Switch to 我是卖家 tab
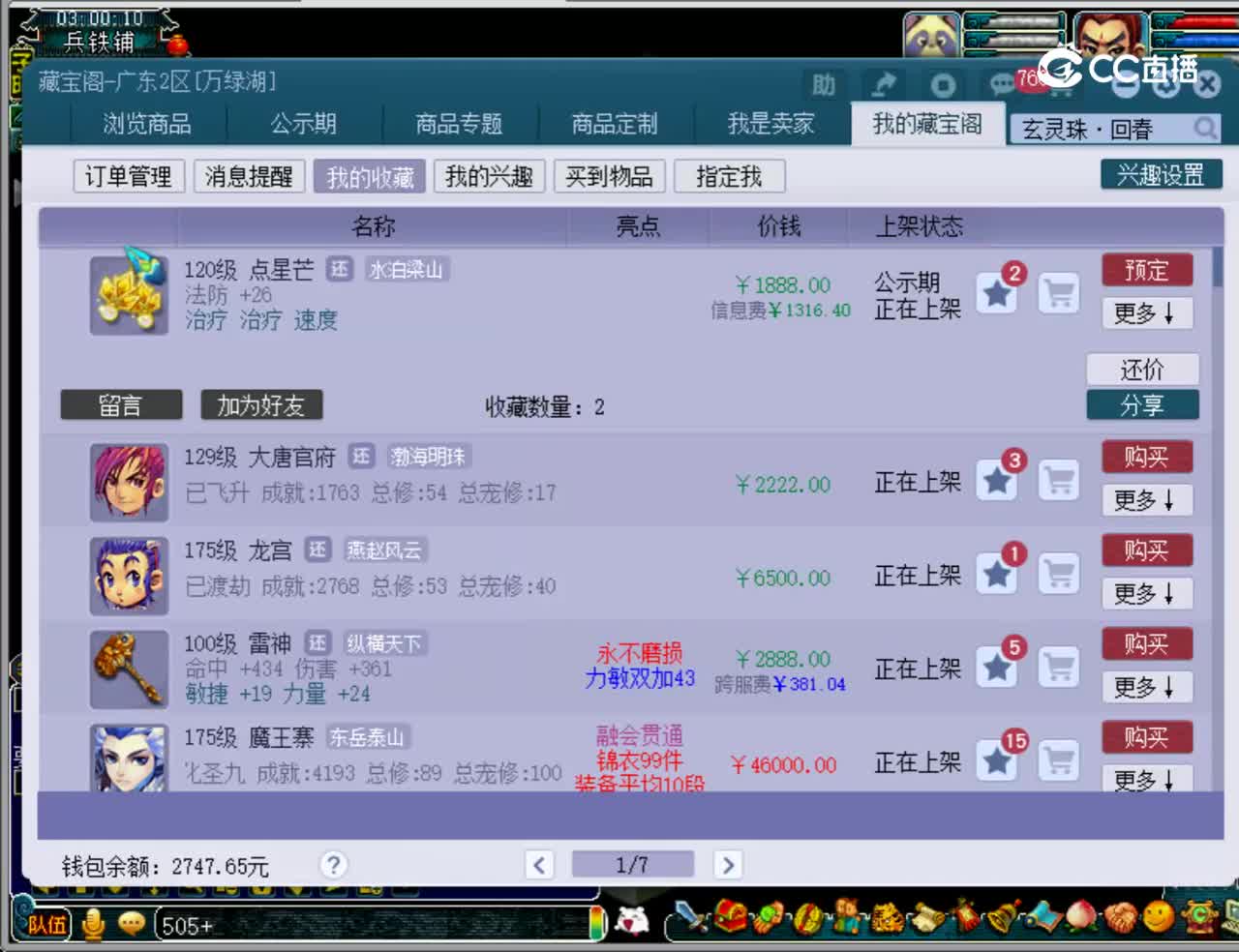Viewport: 1239px width, 952px height. (771, 124)
